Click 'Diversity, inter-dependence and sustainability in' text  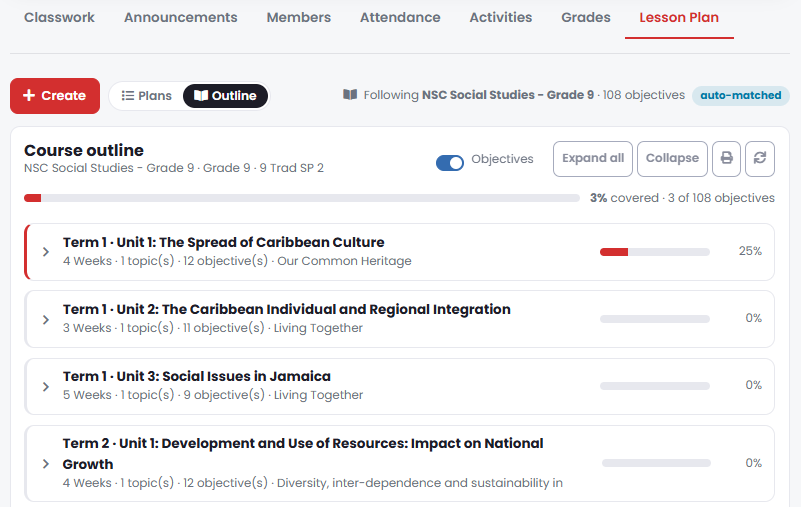point(420,483)
